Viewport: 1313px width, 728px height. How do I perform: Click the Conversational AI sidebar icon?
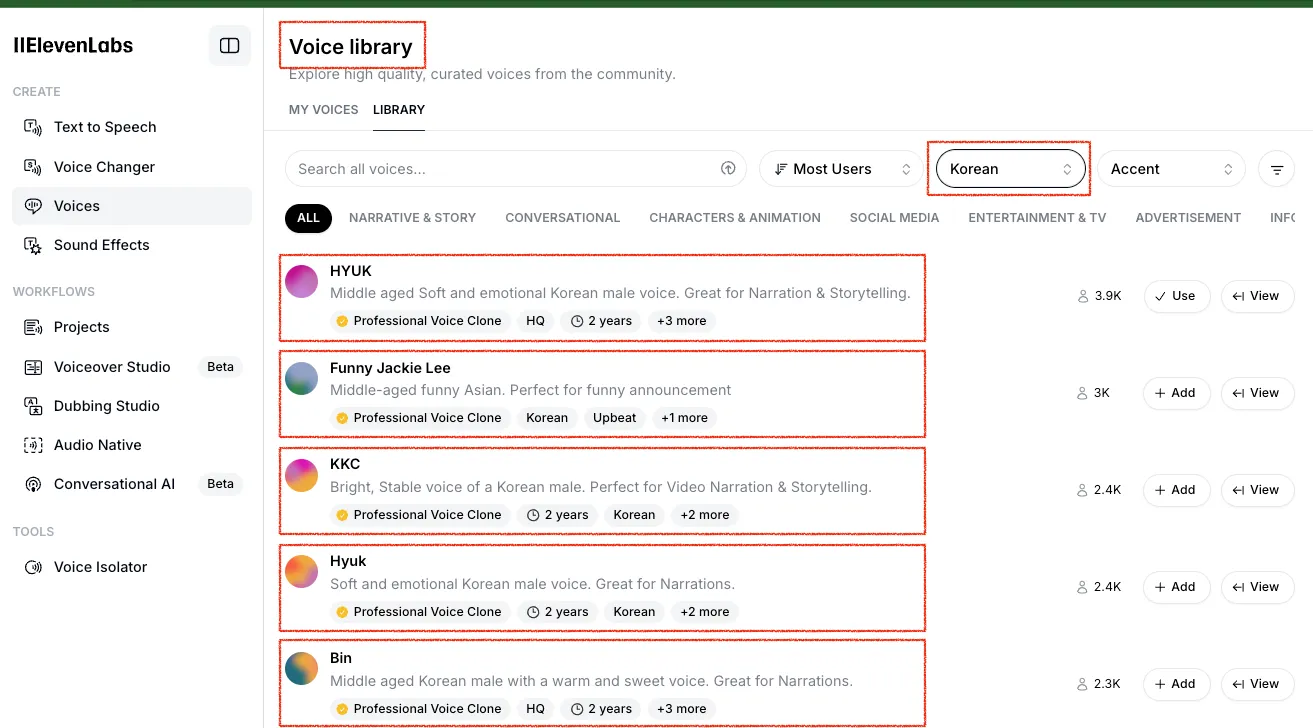click(x=33, y=484)
